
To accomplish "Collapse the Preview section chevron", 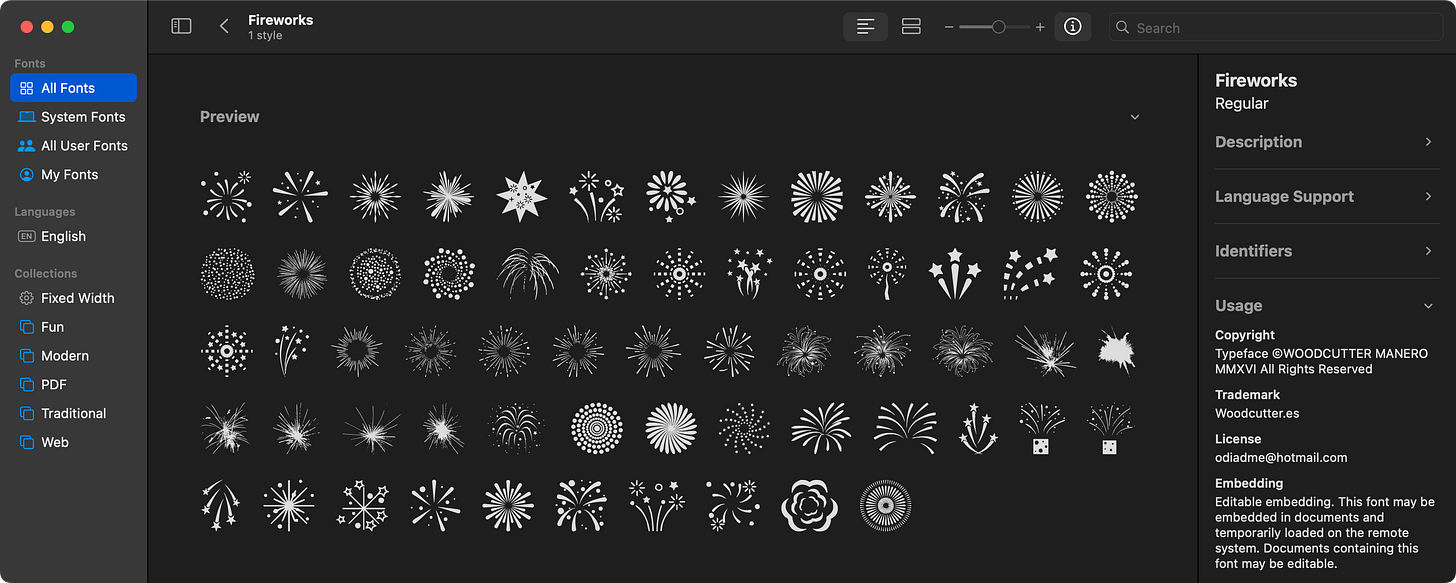I will pyautogui.click(x=1135, y=117).
